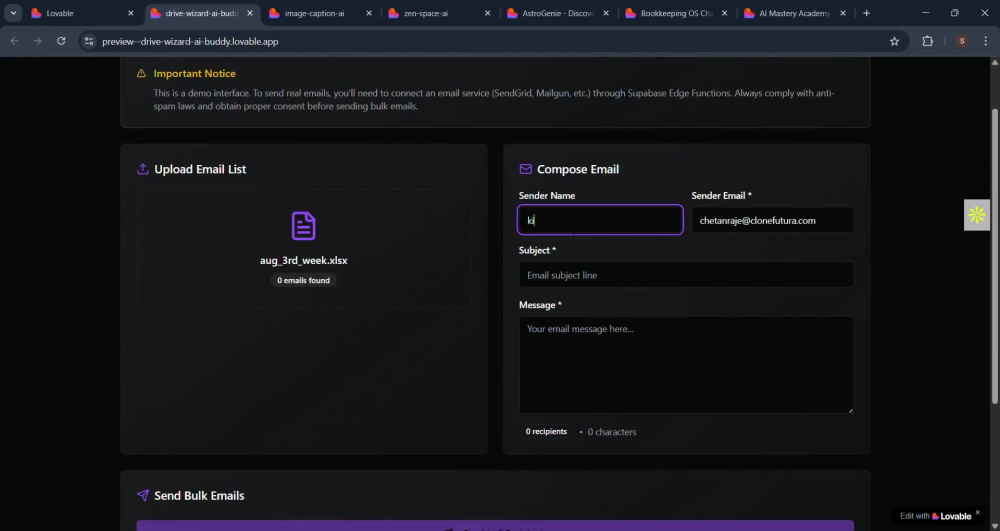Focus the Sender Name field
Image resolution: width=1000 pixels, height=531 pixels.
pyautogui.click(x=600, y=220)
